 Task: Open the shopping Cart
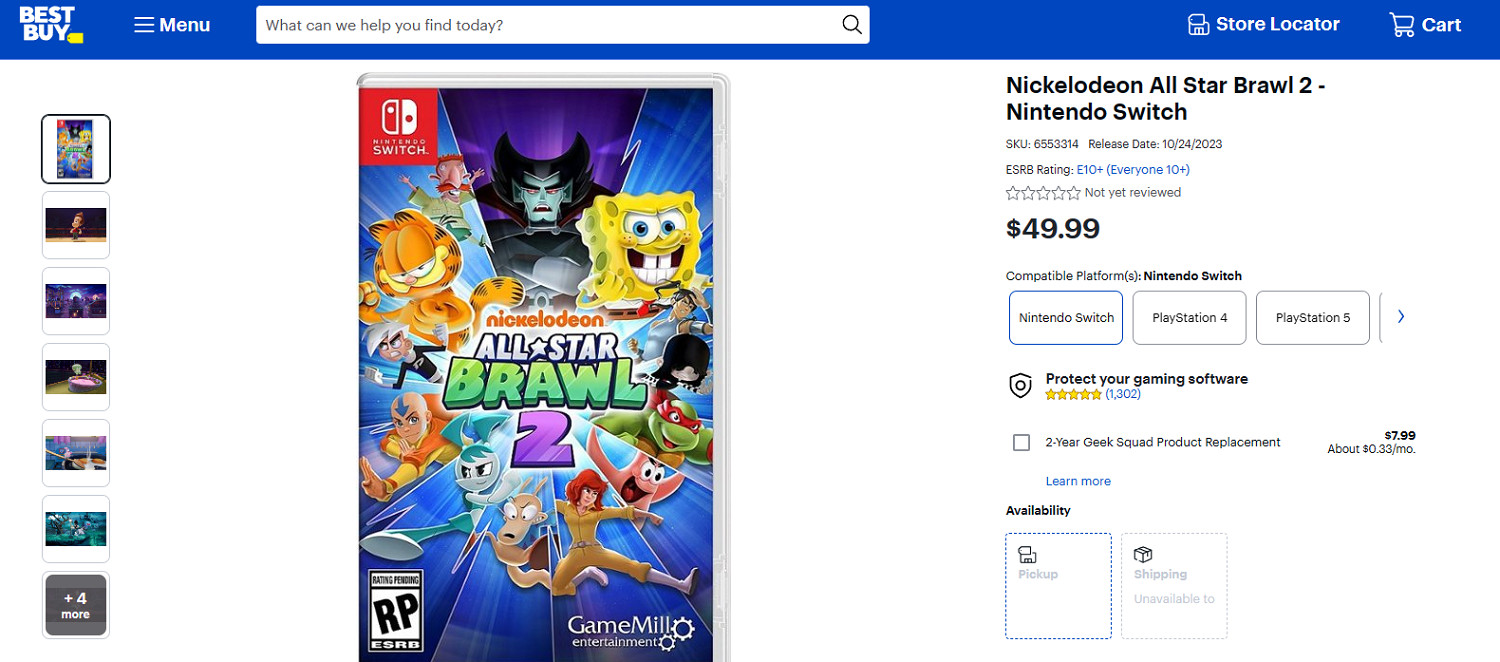tap(1426, 25)
